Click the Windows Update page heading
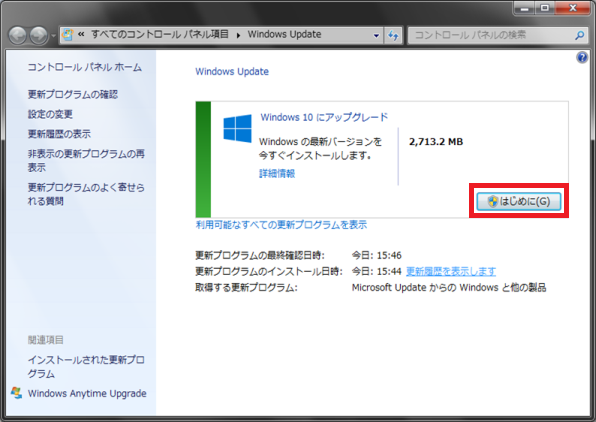Image resolution: width=596 pixels, height=422 pixels. [x=232, y=71]
